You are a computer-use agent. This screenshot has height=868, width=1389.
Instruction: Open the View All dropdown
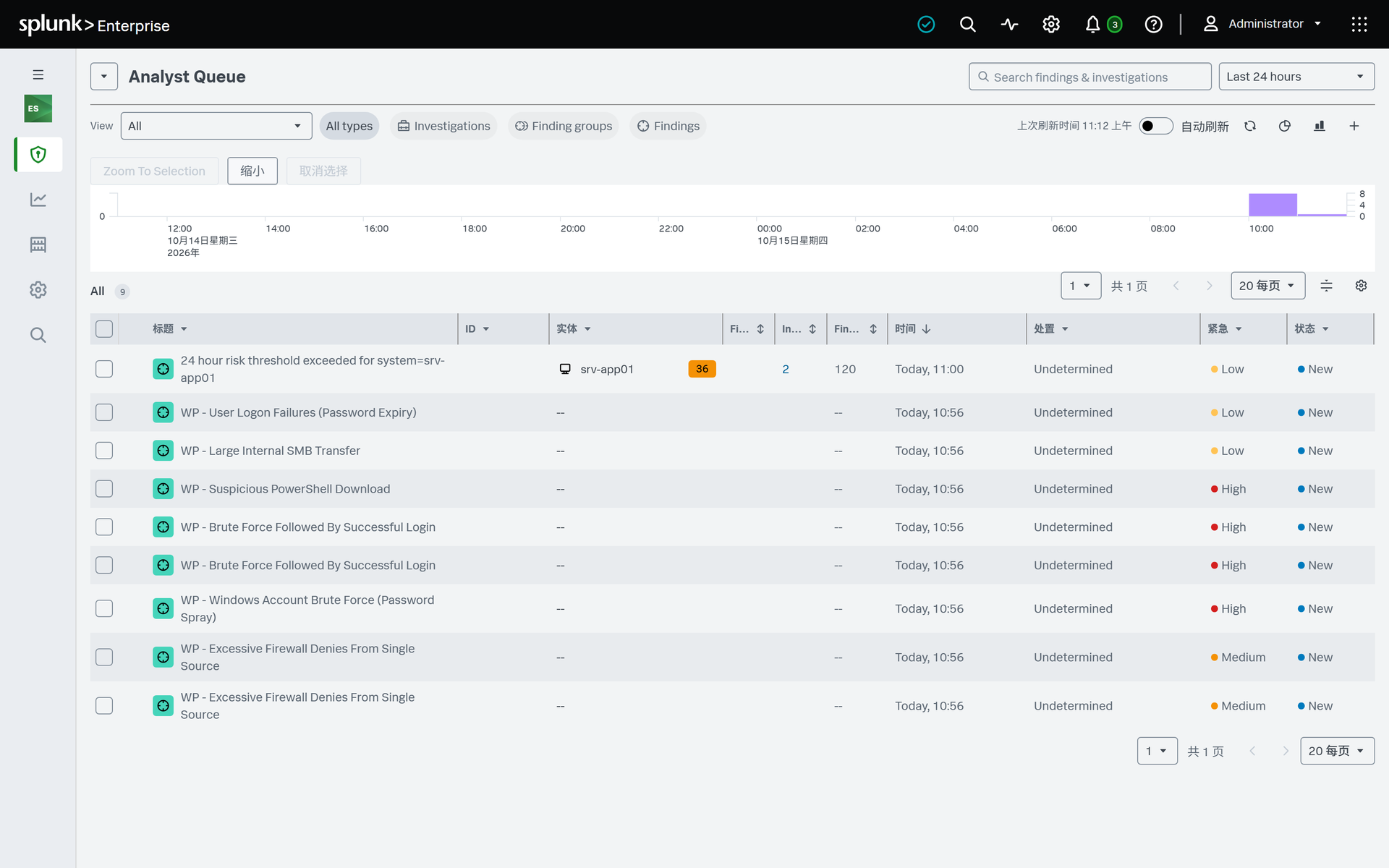click(216, 126)
